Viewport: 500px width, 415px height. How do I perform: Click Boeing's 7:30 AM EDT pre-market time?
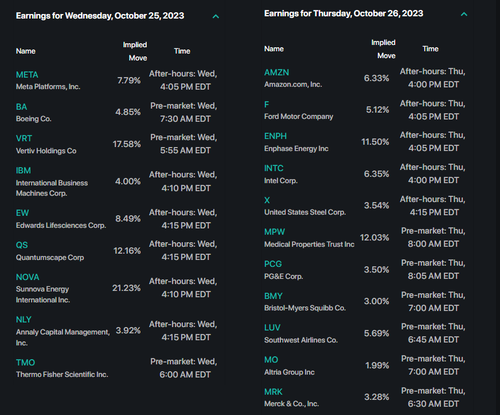(x=185, y=119)
